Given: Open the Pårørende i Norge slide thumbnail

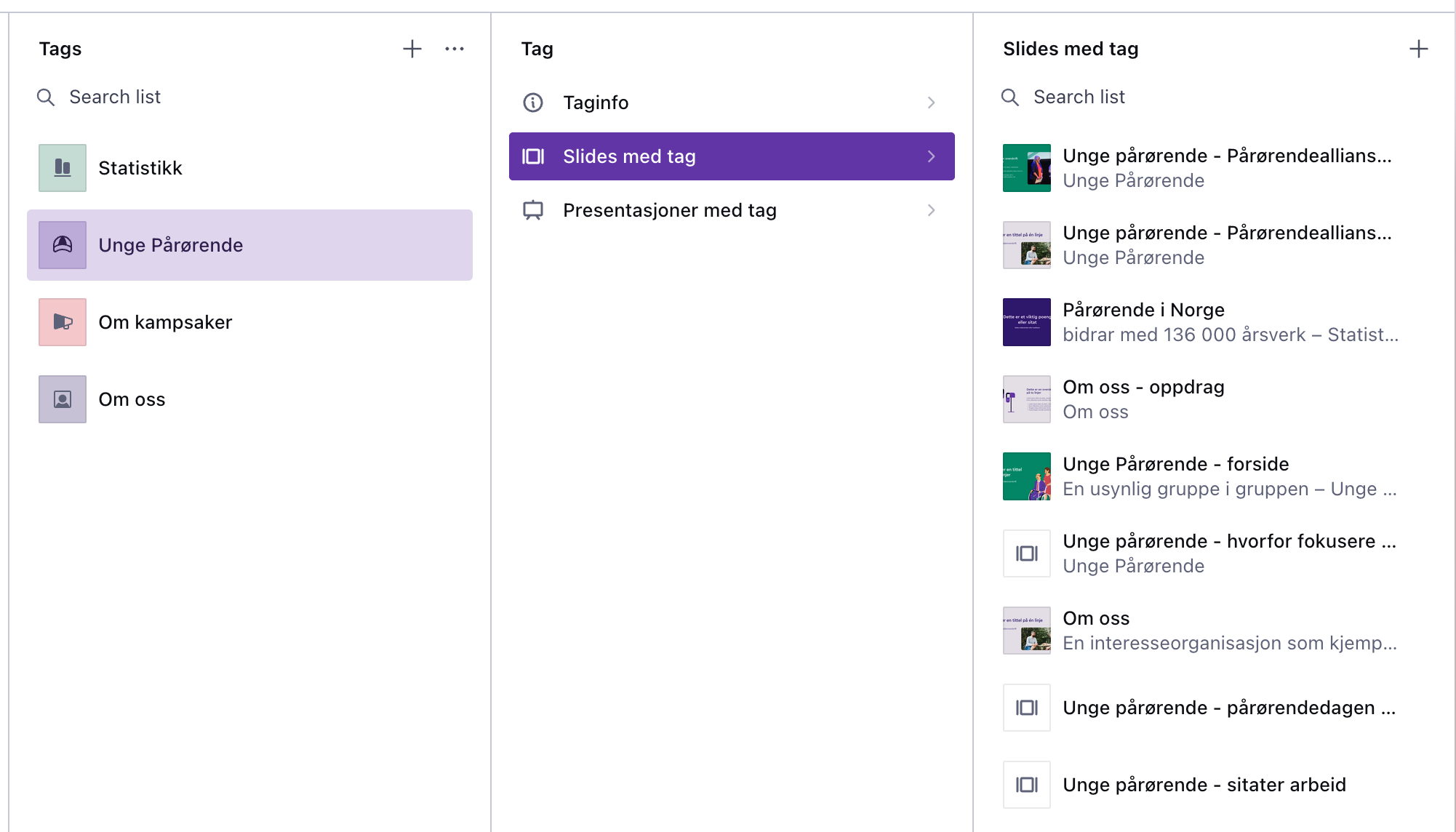Looking at the screenshot, I should [x=1026, y=322].
